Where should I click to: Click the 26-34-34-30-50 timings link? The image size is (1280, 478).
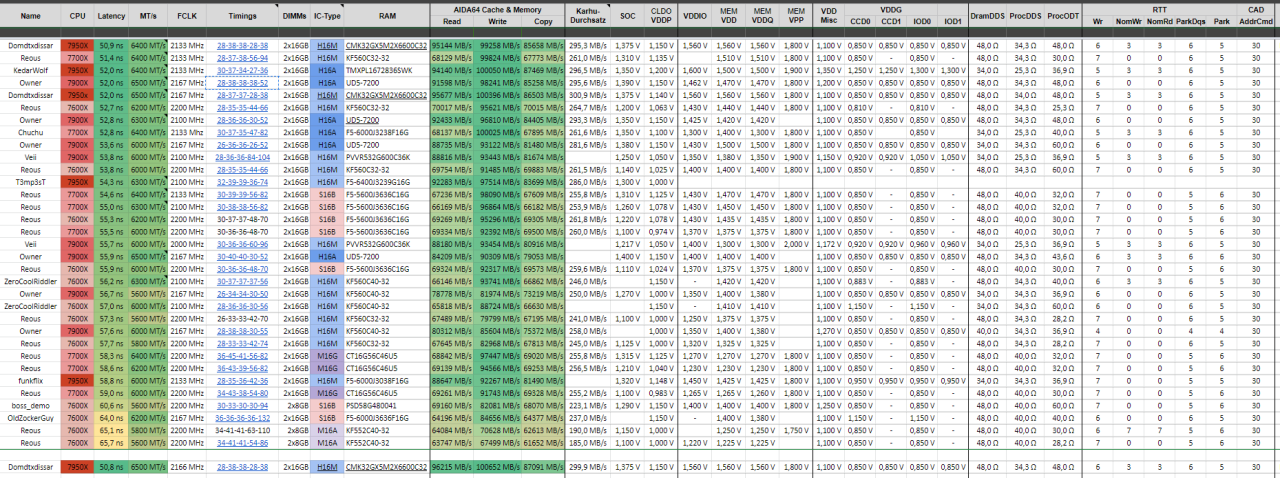click(x=242, y=294)
